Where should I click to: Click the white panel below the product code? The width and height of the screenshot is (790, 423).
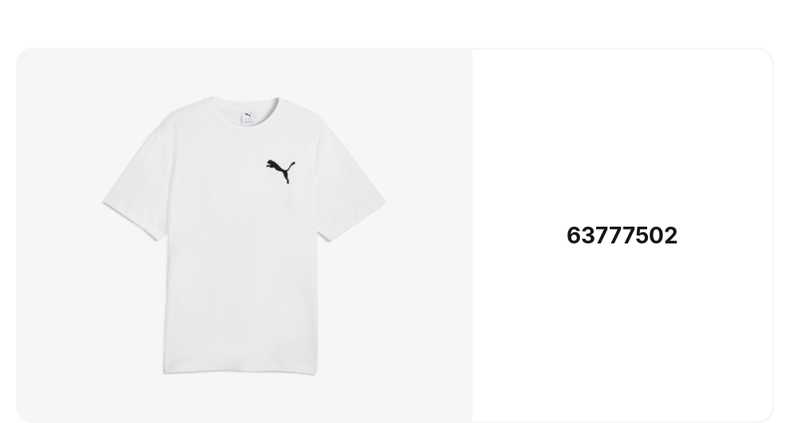(x=622, y=332)
